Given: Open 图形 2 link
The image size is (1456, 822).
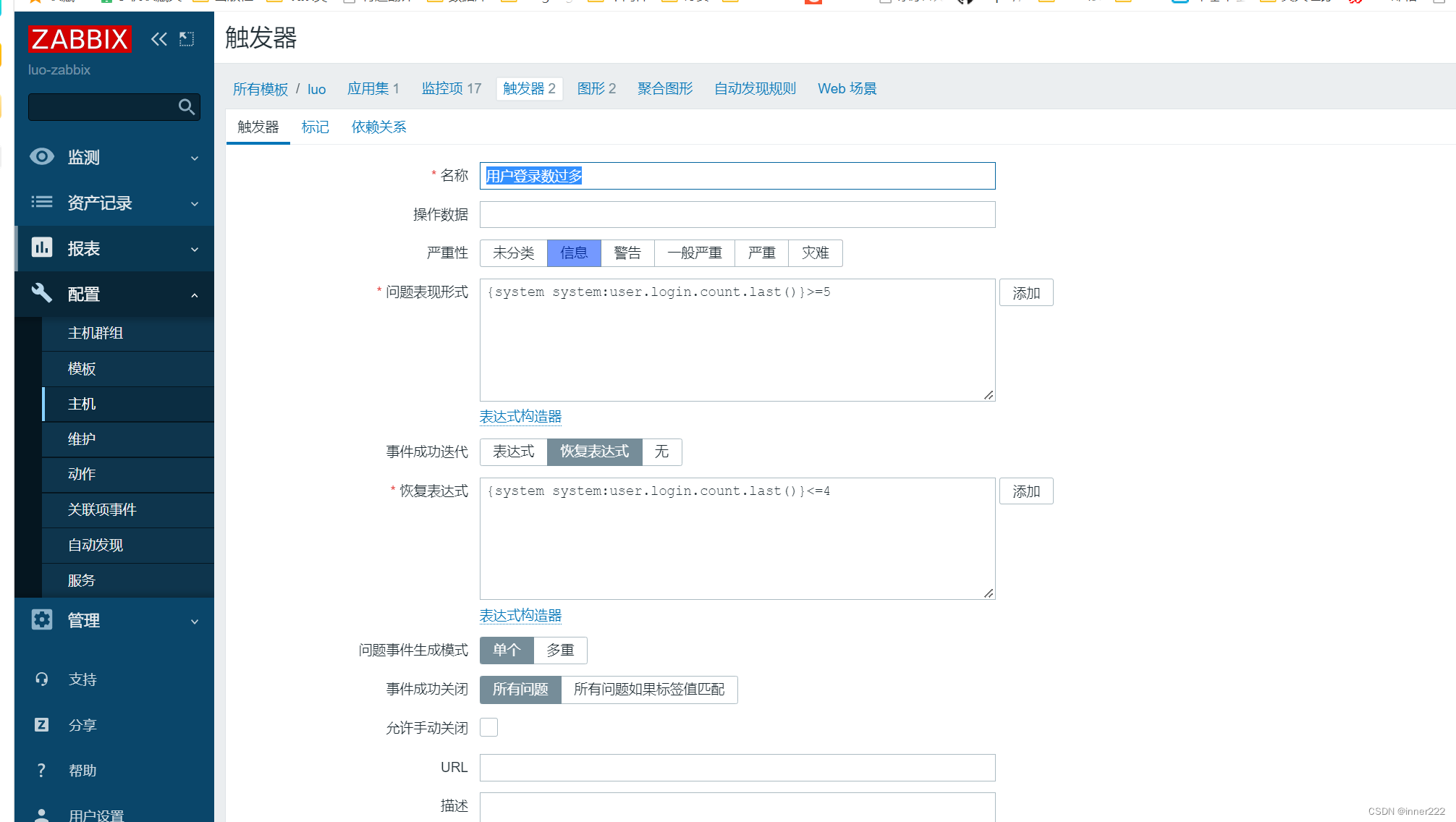Looking at the screenshot, I should 596,88.
